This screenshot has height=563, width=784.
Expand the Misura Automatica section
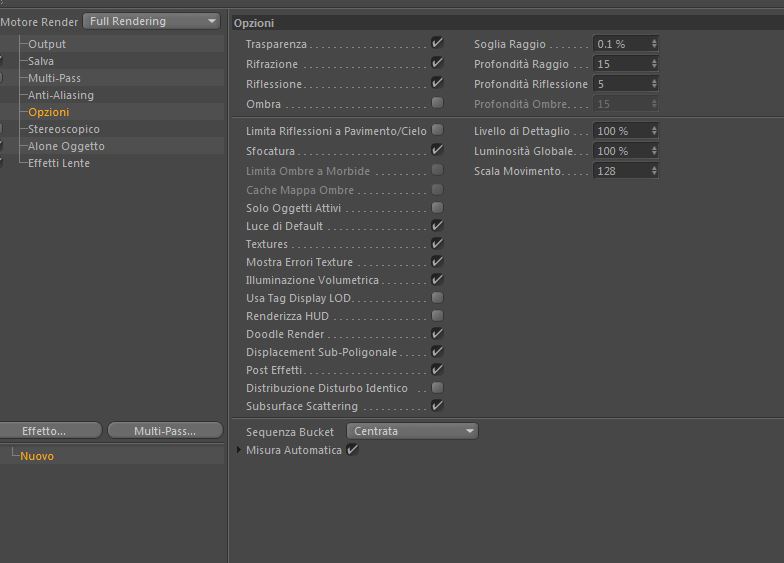coord(239,450)
